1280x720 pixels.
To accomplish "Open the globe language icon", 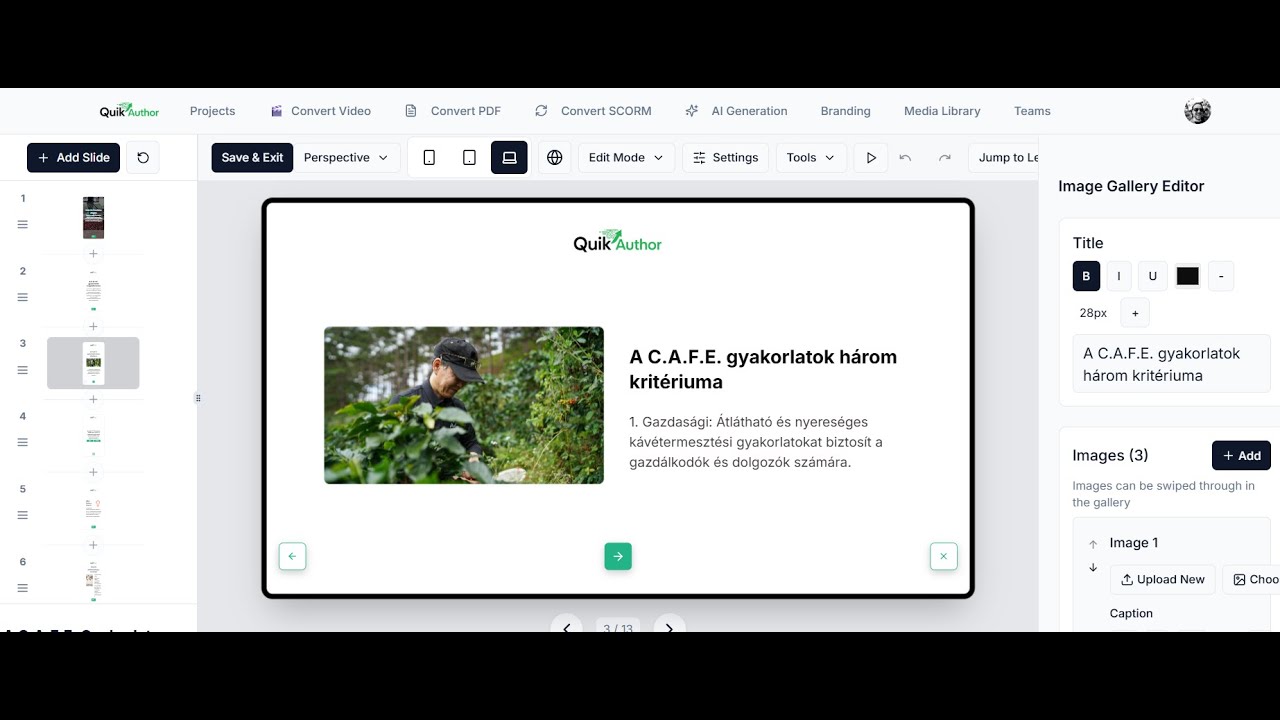I will point(555,158).
